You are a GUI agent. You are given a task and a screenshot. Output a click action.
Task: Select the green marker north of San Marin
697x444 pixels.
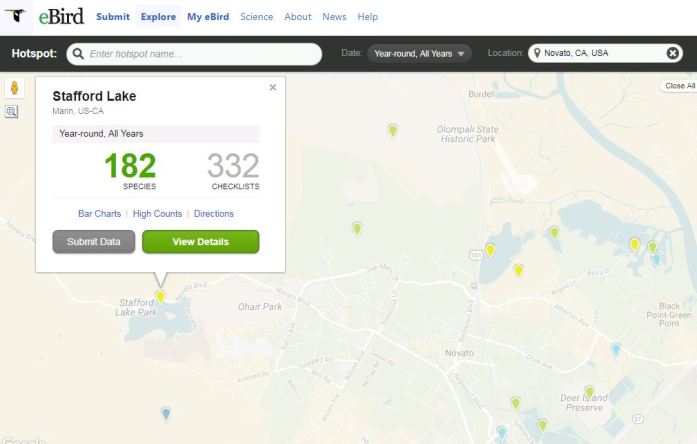(357, 229)
